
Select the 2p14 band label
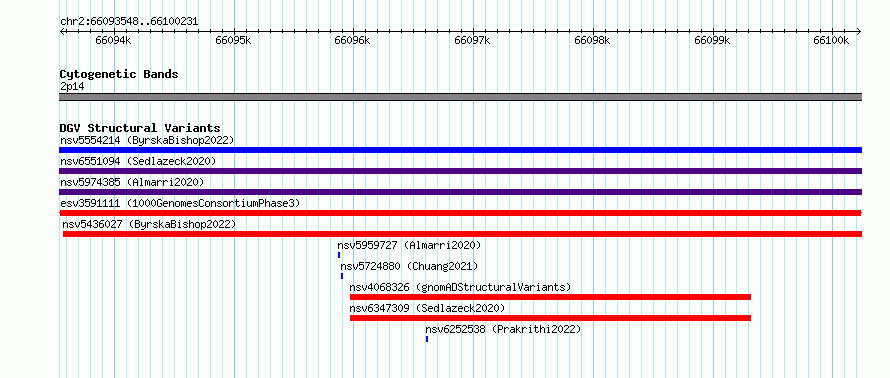(72, 87)
